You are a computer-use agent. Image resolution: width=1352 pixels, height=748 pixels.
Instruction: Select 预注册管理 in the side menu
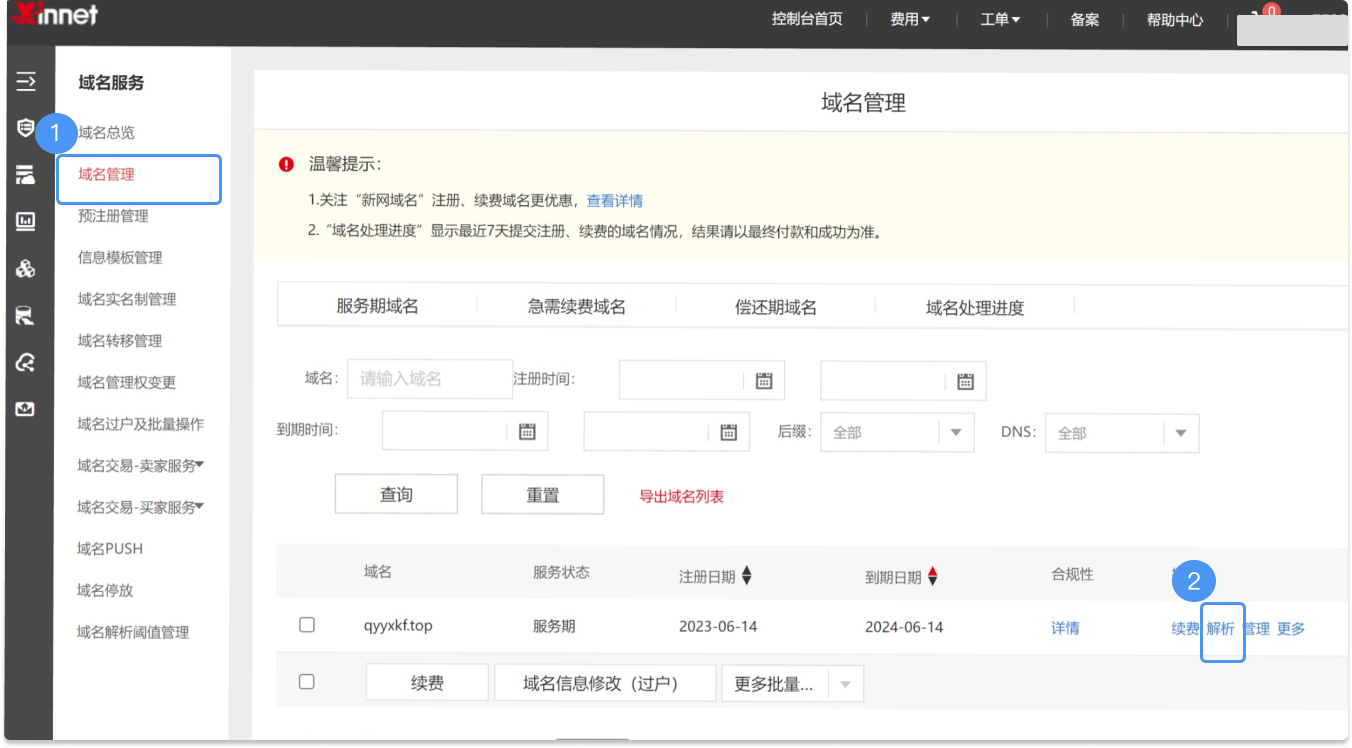(113, 216)
